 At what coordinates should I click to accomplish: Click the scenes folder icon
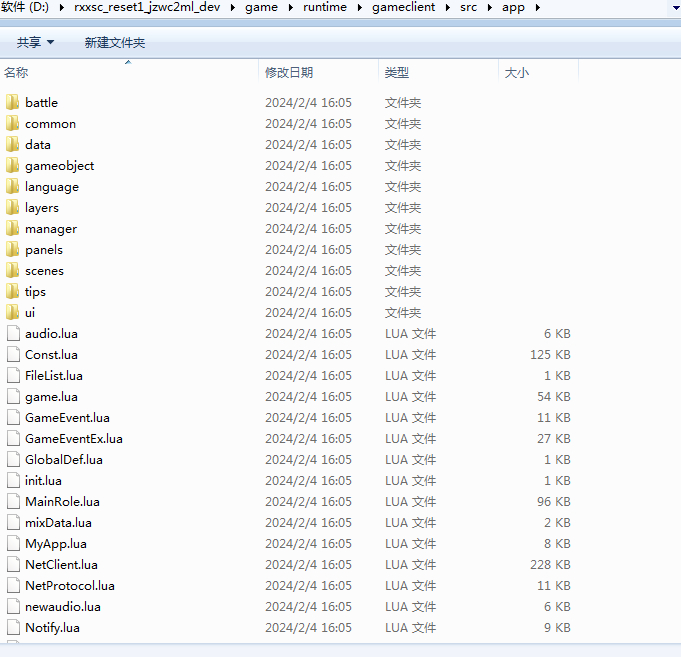click(12, 270)
